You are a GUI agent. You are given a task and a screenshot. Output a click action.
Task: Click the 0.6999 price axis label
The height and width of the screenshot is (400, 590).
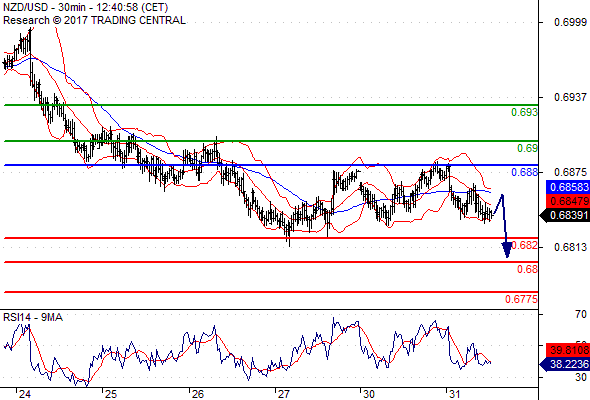[x=570, y=22]
